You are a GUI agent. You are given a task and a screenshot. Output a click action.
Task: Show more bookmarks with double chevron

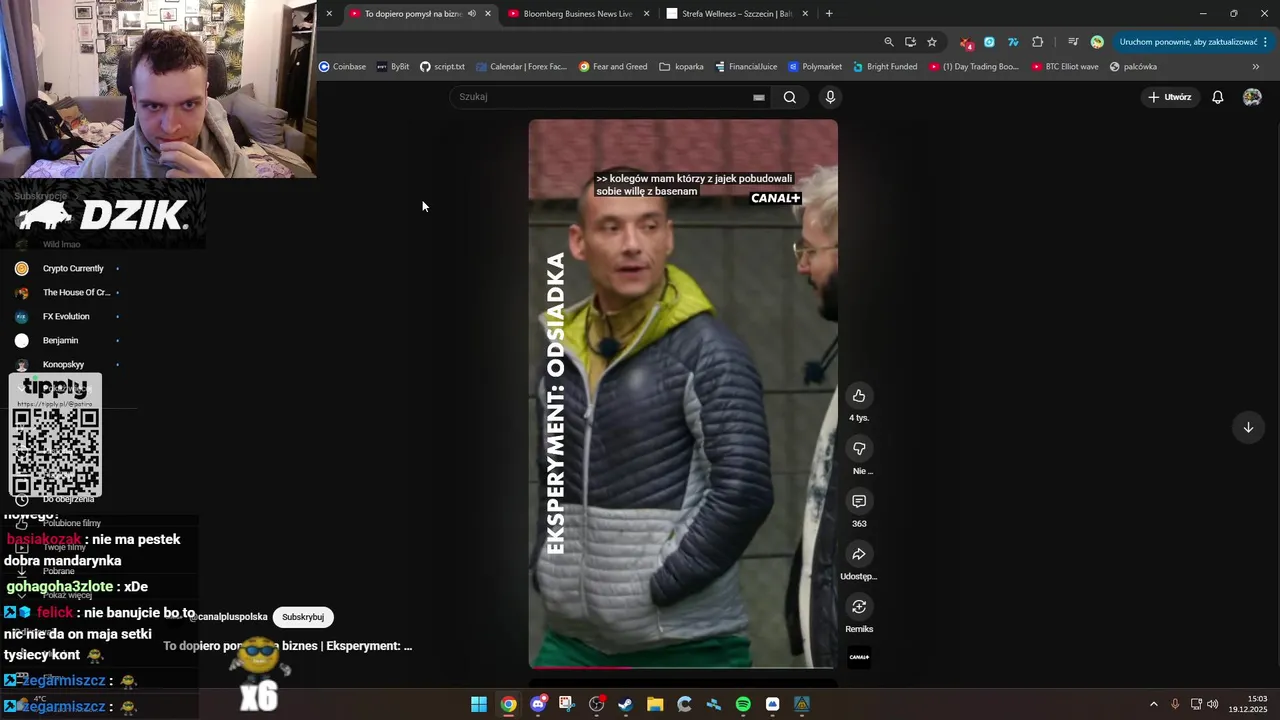(x=1256, y=67)
